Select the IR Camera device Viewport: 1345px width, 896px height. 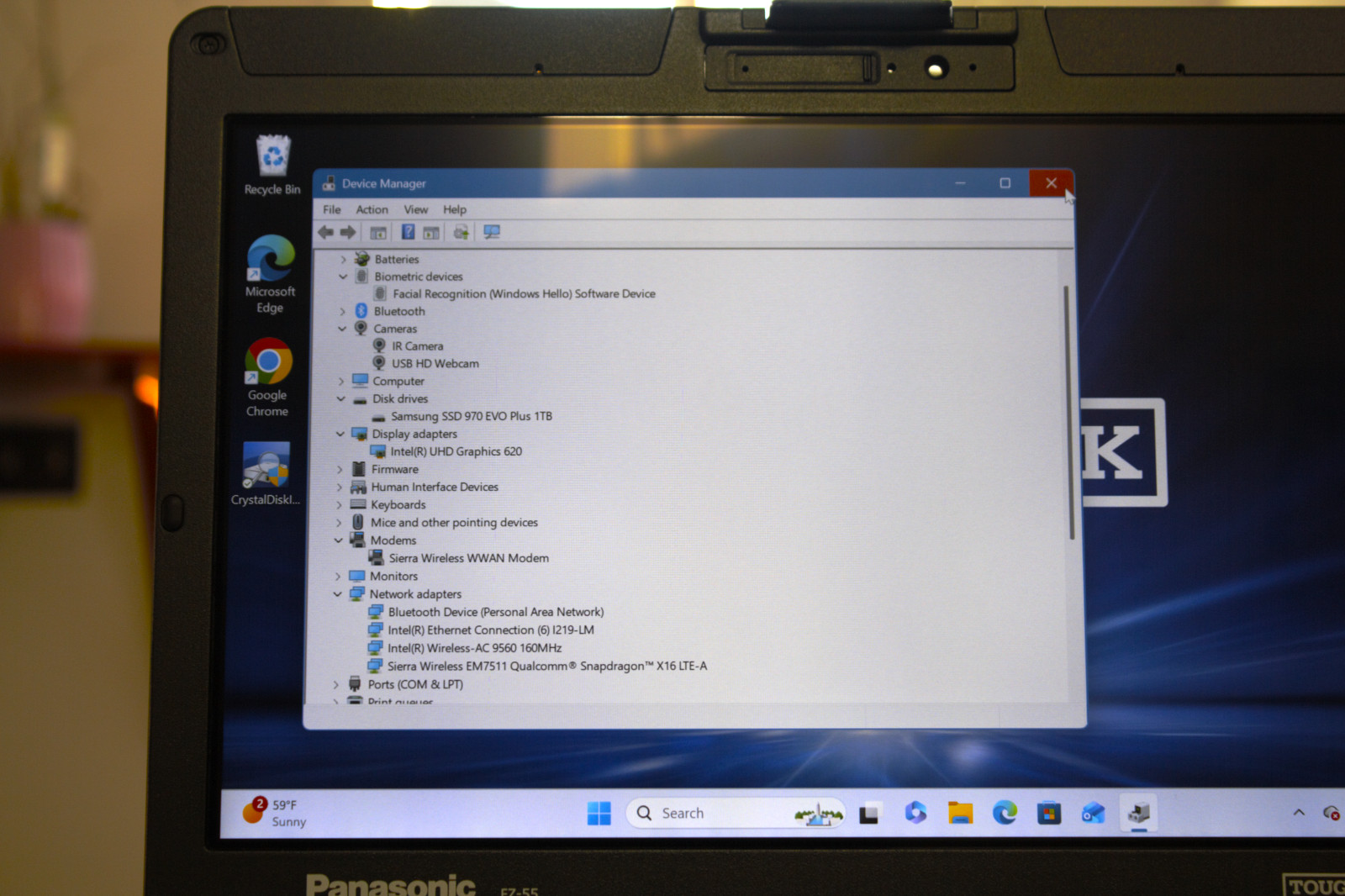pos(417,346)
